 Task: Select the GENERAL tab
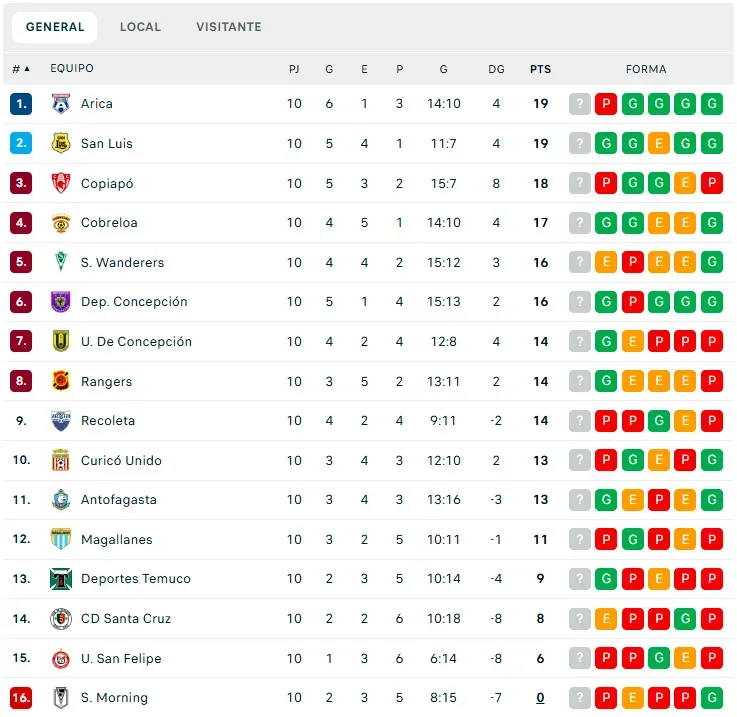coord(55,27)
